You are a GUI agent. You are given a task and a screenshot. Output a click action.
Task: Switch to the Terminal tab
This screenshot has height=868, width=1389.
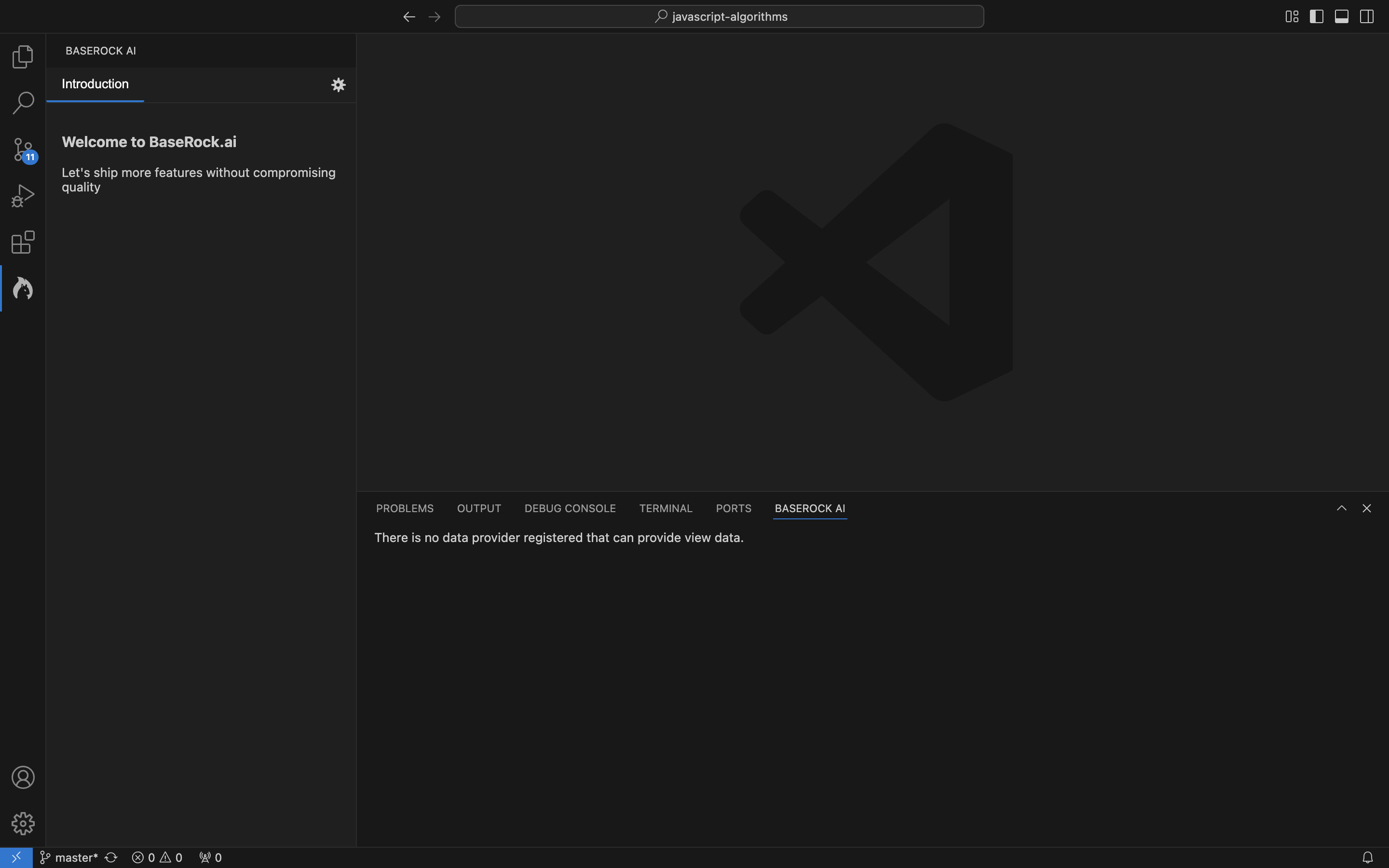click(x=665, y=508)
